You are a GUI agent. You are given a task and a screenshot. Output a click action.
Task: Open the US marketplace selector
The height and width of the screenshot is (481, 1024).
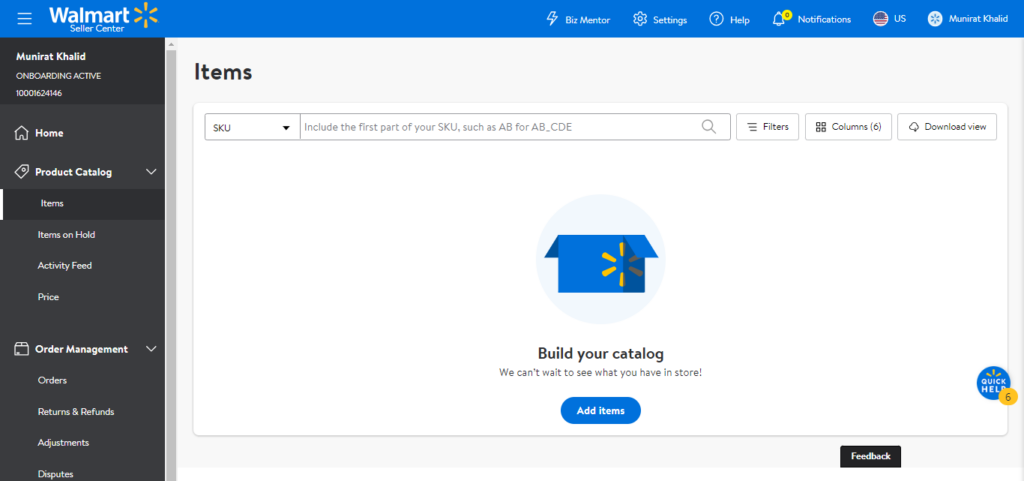(889, 19)
